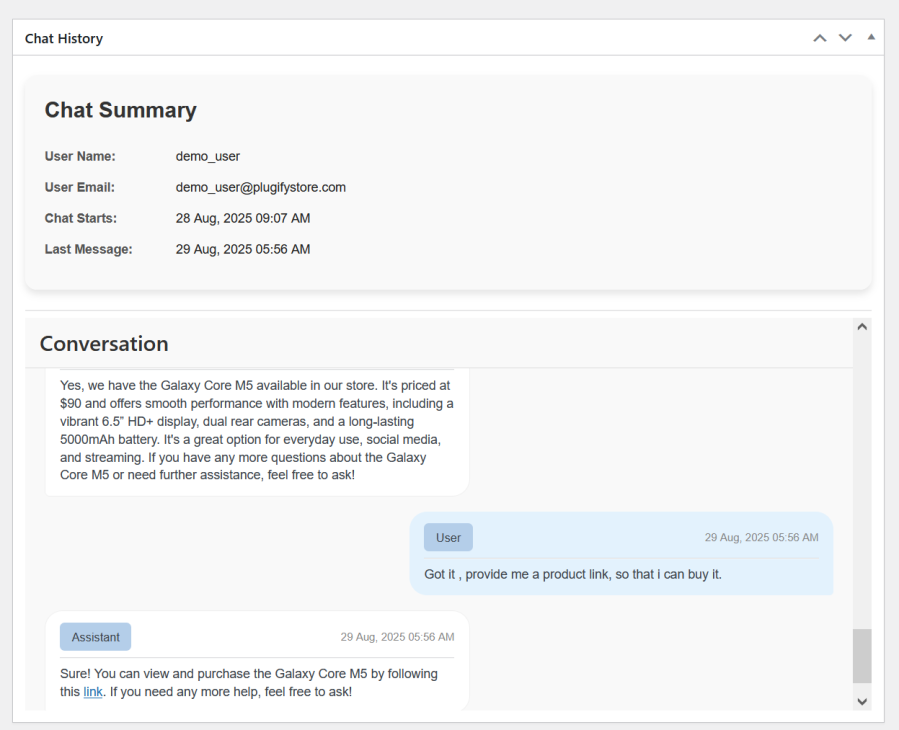Click the conversation scrollbar thumb
899x730 pixels.
tap(862, 656)
